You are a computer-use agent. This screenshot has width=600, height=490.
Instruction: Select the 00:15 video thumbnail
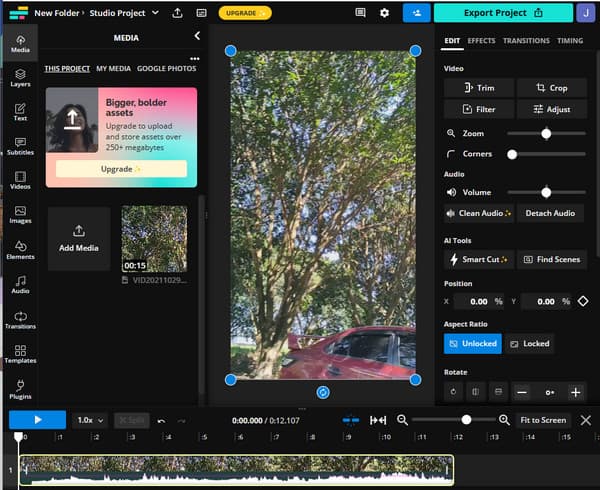[x=155, y=239]
